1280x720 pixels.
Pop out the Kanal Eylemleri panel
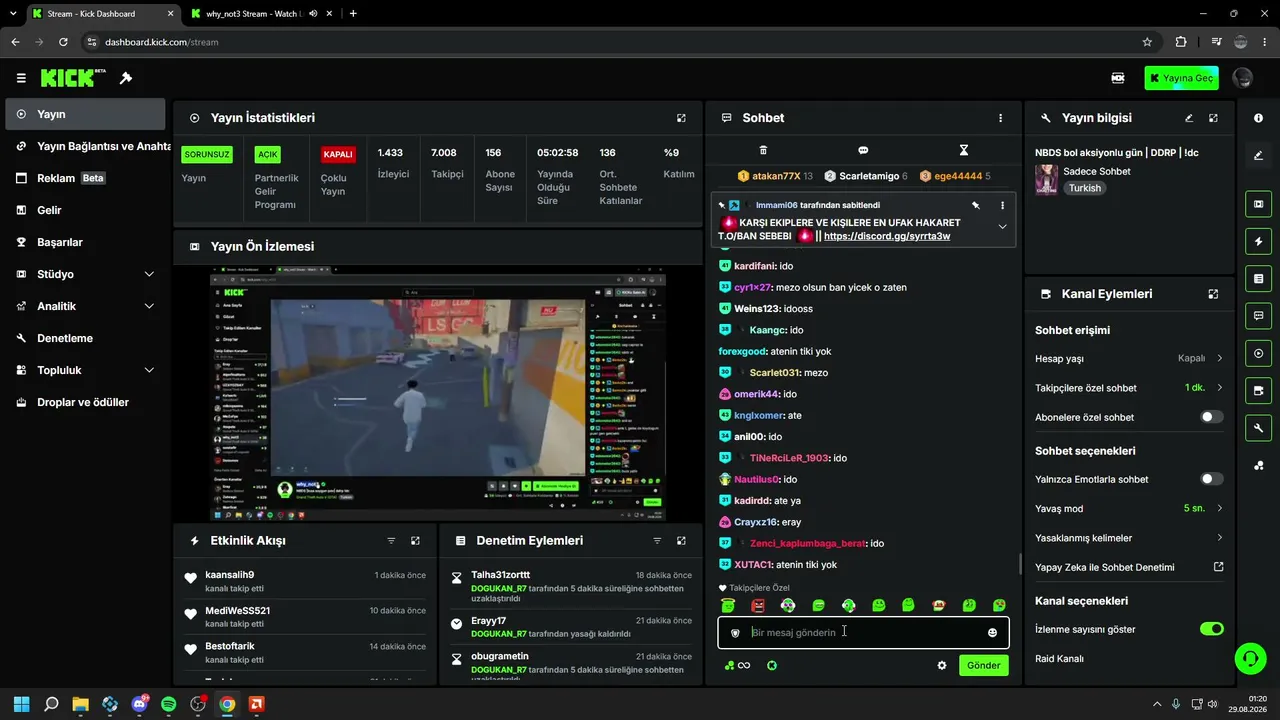1213,294
